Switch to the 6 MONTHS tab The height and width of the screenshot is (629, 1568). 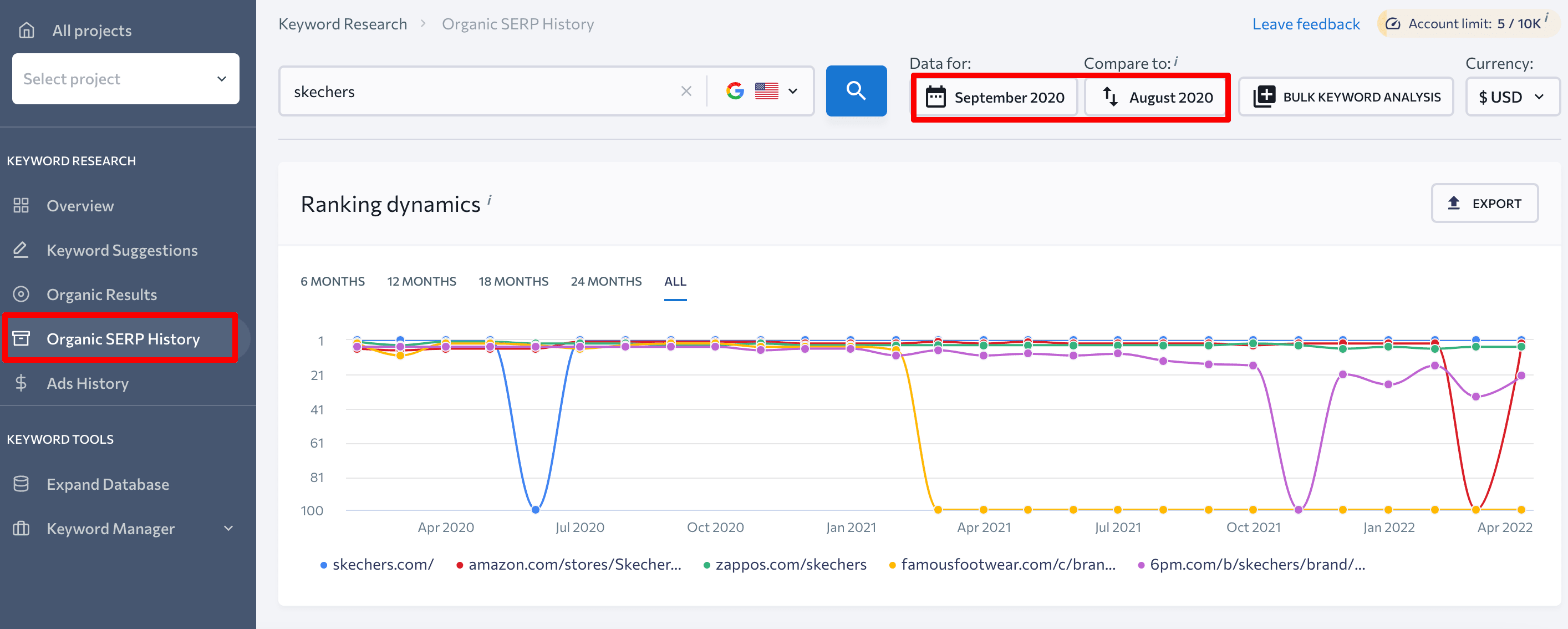pos(332,281)
